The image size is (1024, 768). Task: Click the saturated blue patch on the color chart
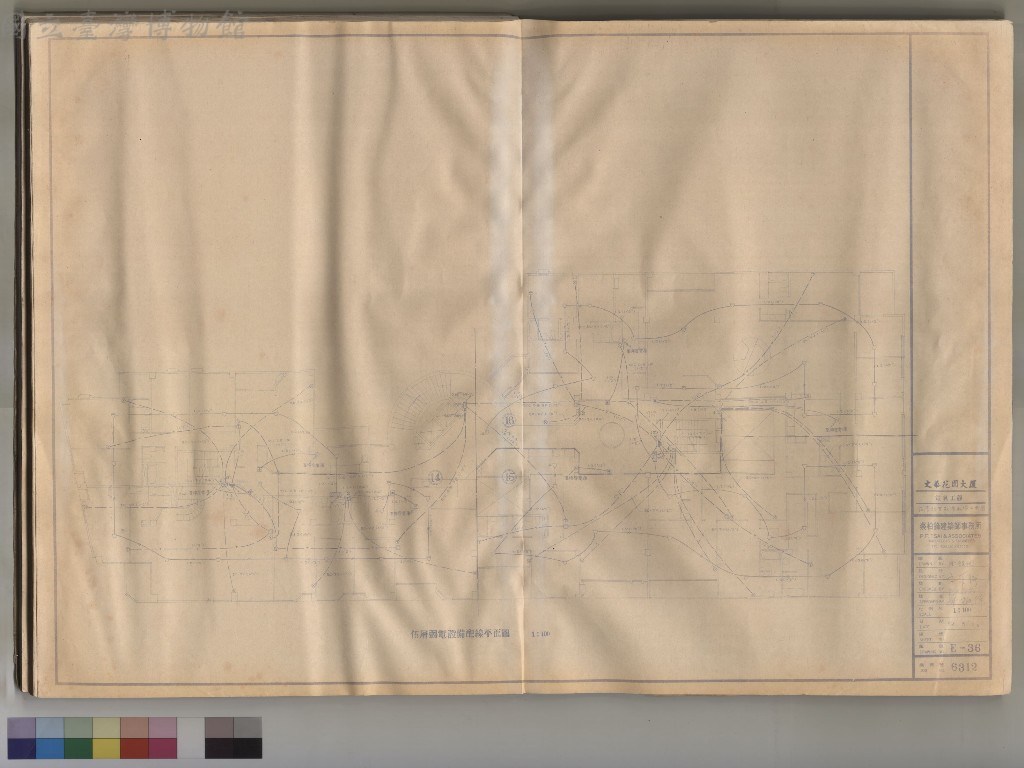click(x=50, y=748)
